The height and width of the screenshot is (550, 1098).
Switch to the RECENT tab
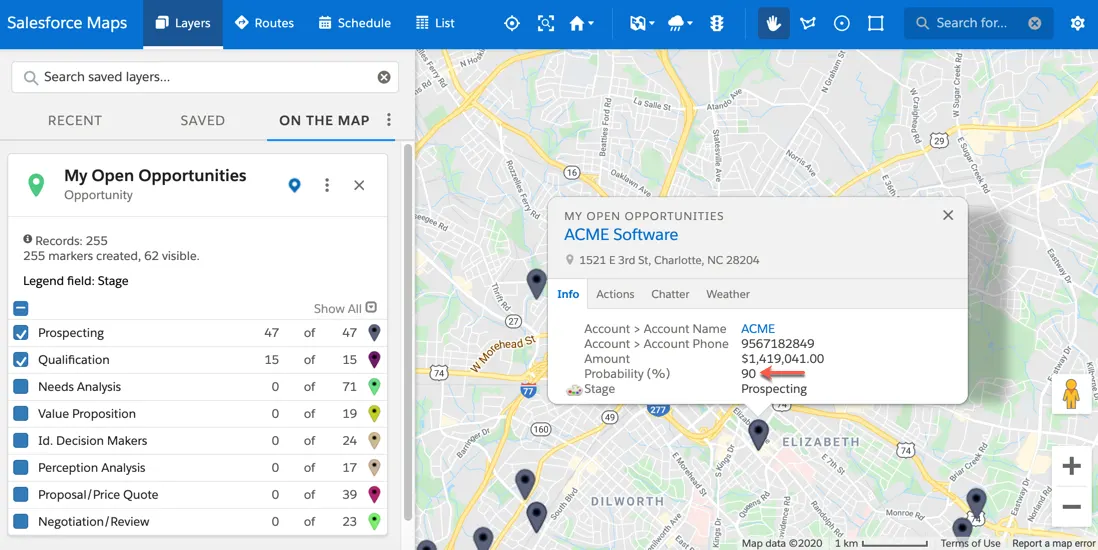pyautogui.click(x=75, y=121)
